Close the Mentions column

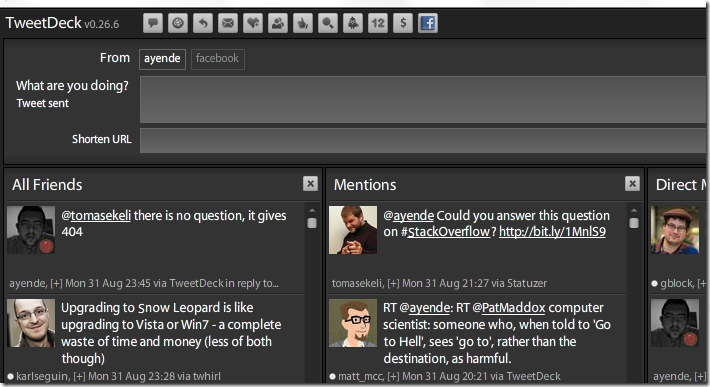(x=632, y=184)
